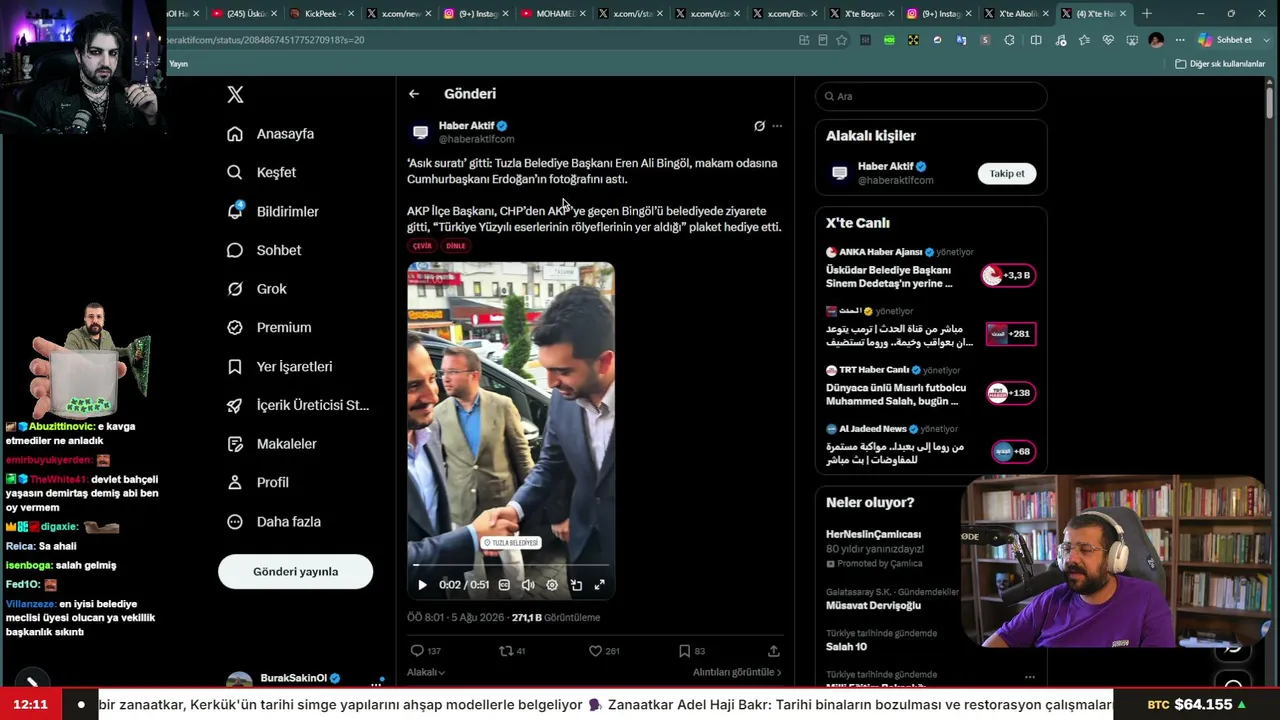Open TRT Haber Canlı live broadcast
1280x720 pixels.
coord(900,388)
